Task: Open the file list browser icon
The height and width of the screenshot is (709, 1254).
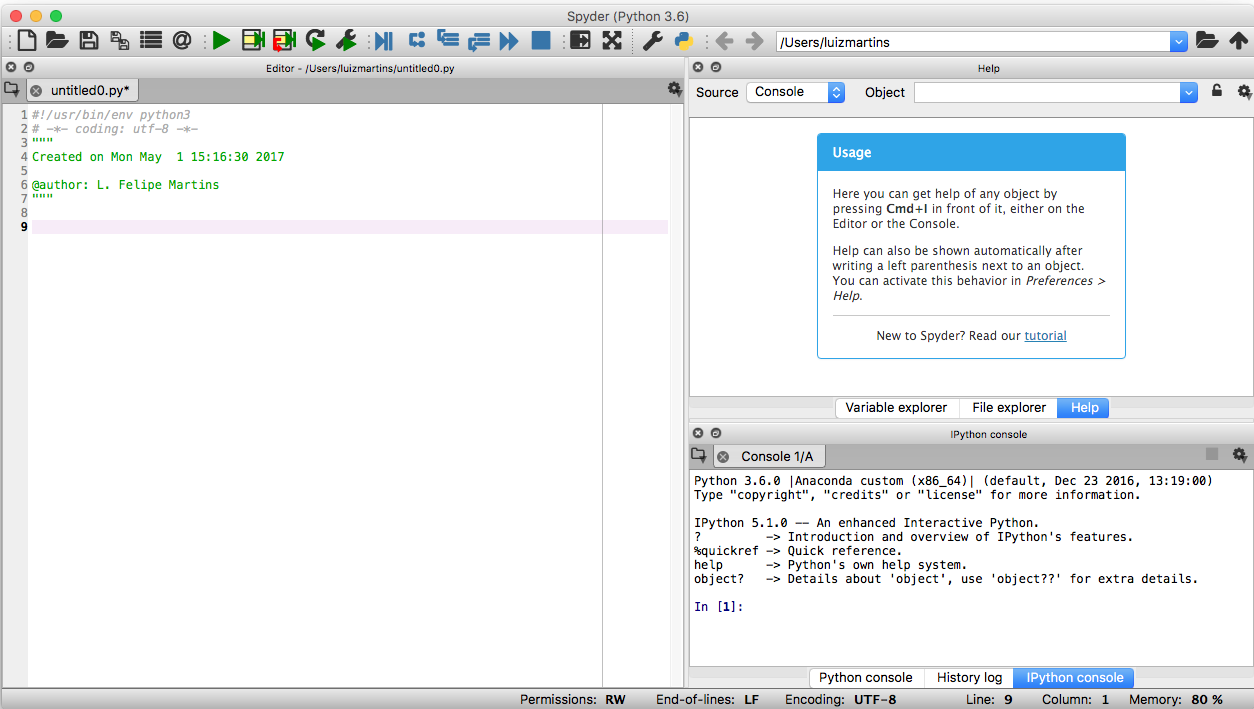Action: (x=151, y=41)
